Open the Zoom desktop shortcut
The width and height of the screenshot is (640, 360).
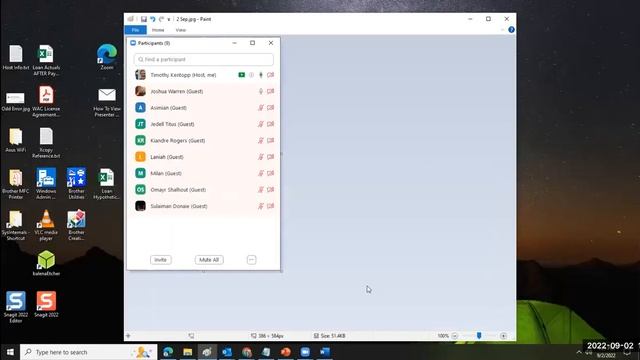(x=107, y=57)
